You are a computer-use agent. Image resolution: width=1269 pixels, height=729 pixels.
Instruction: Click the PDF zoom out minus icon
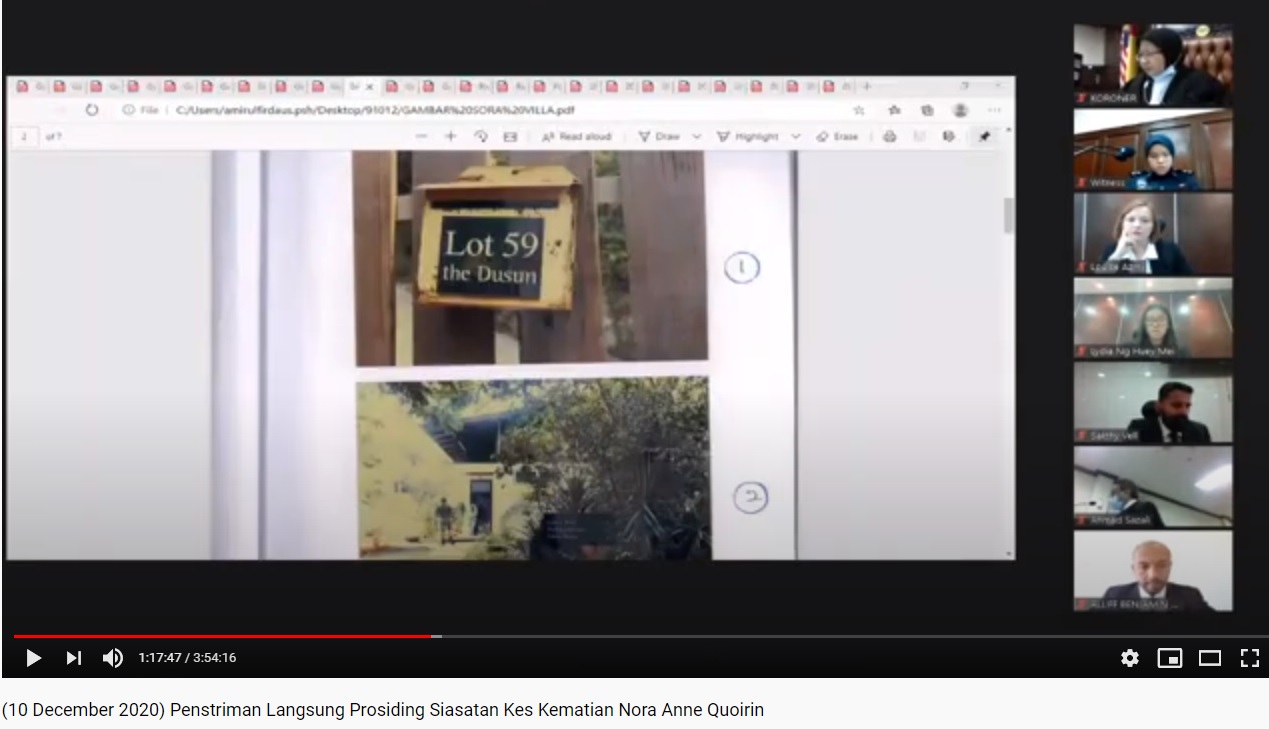(421, 136)
